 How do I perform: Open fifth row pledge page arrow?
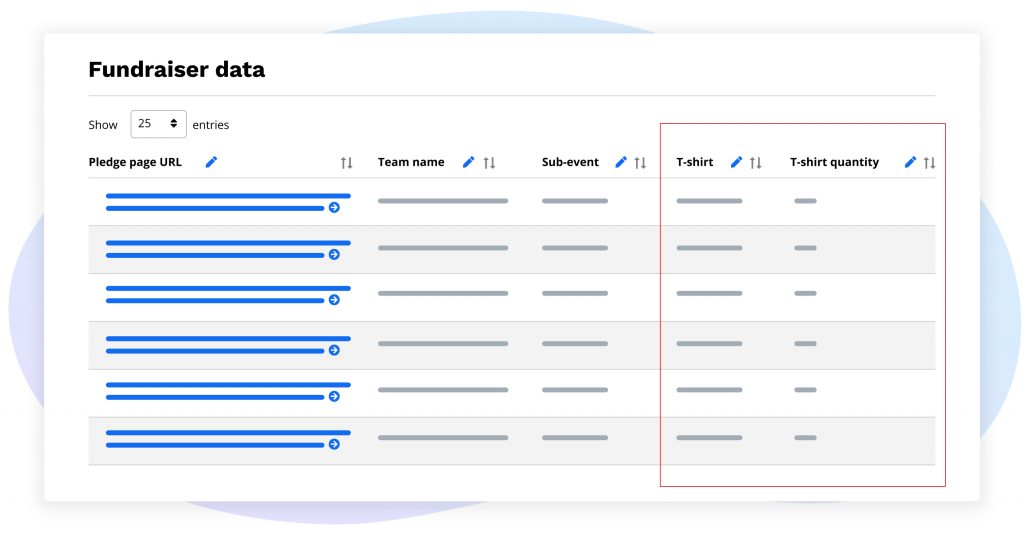click(334, 396)
